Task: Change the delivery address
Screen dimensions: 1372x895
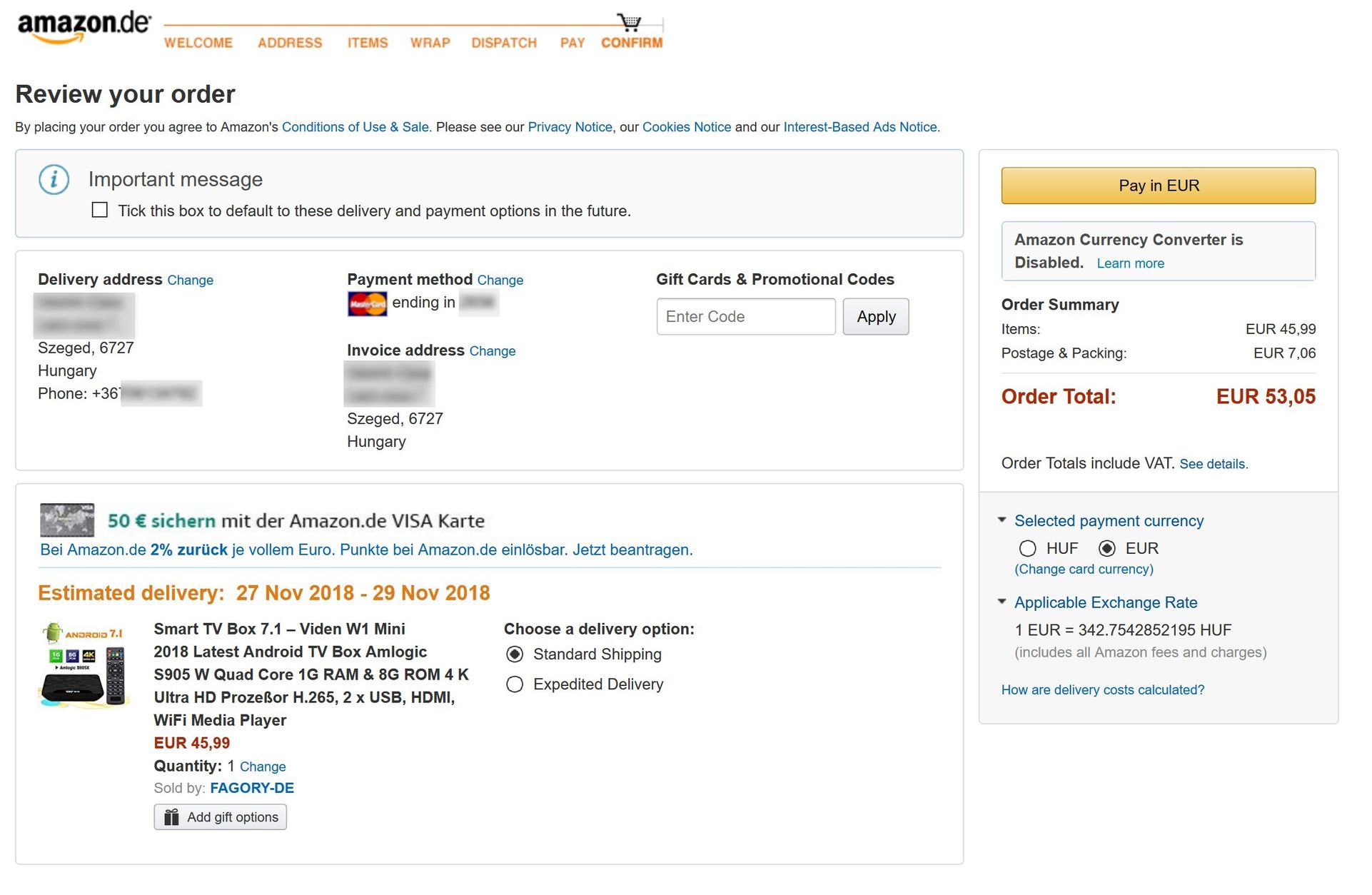Action: coord(190,280)
